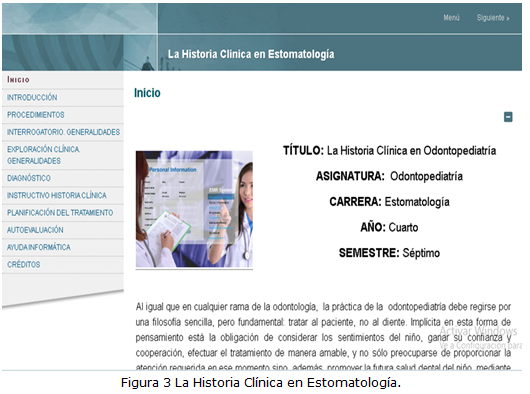
Task: Collapse the Inicio section with the minus icon
Action: (x=508, y=117)
